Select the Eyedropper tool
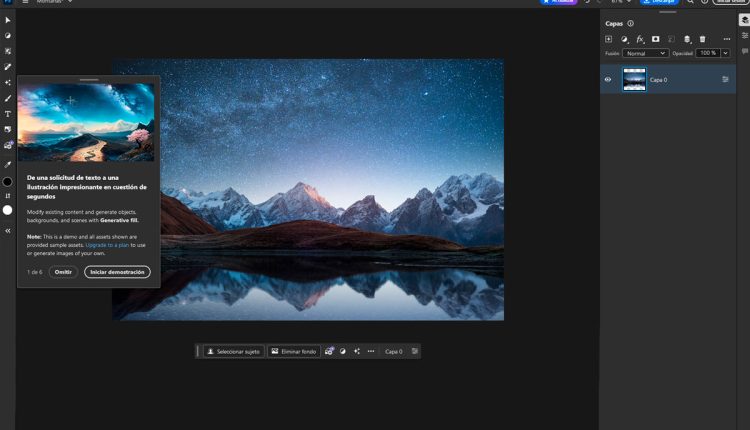This screenshot has width=750, height=430. click(x=8, y=164)
